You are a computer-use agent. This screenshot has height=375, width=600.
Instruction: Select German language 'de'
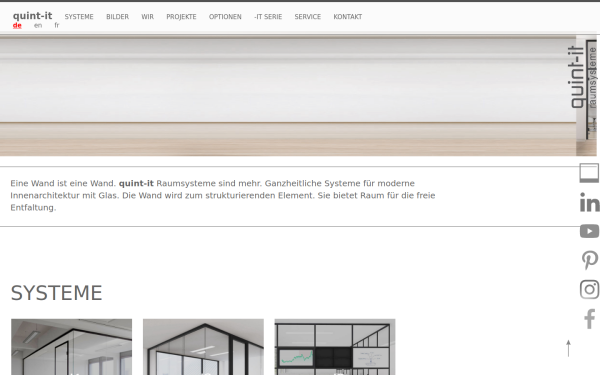(17, 26)
